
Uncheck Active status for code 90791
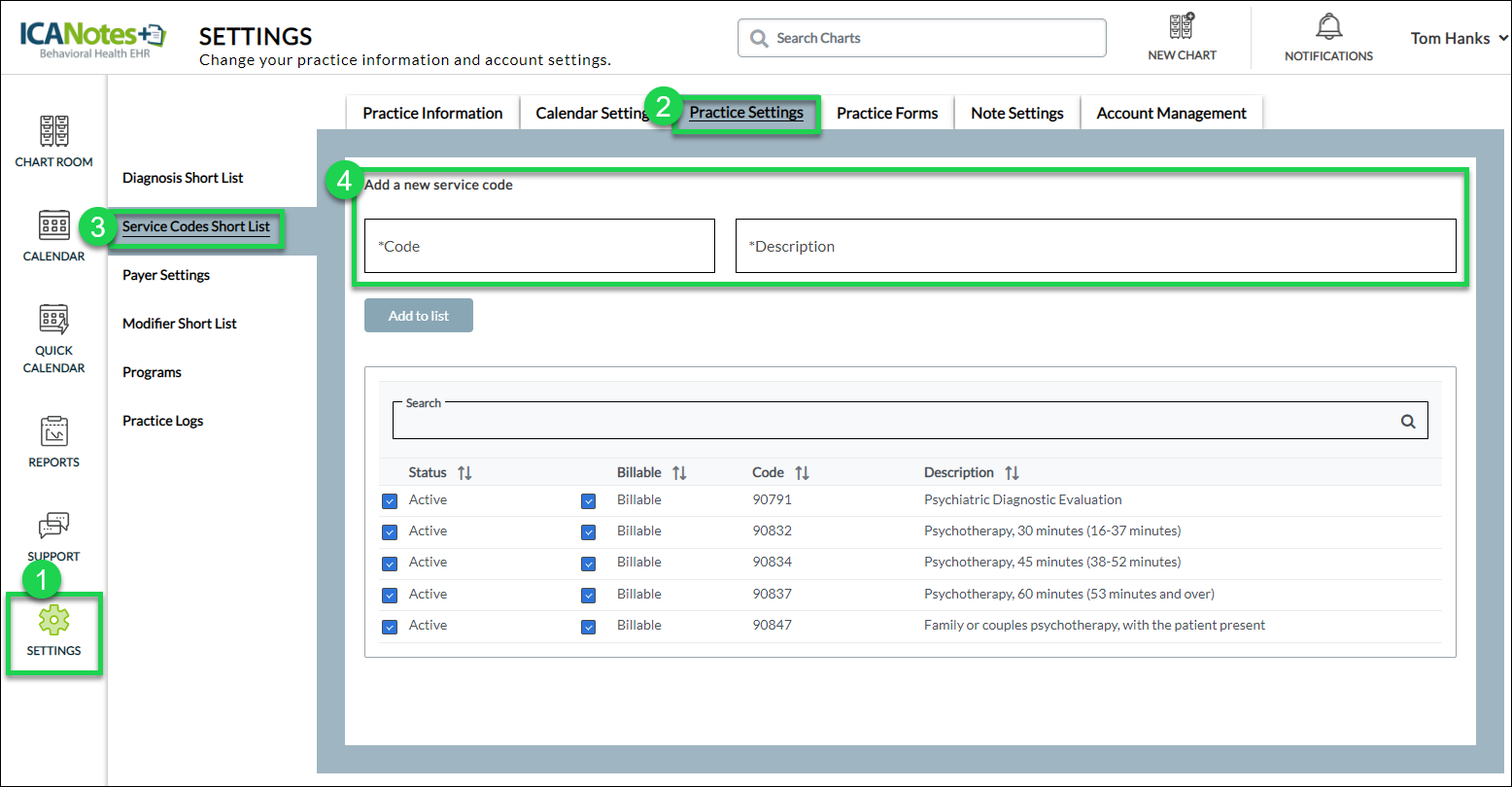pos(390,501)
